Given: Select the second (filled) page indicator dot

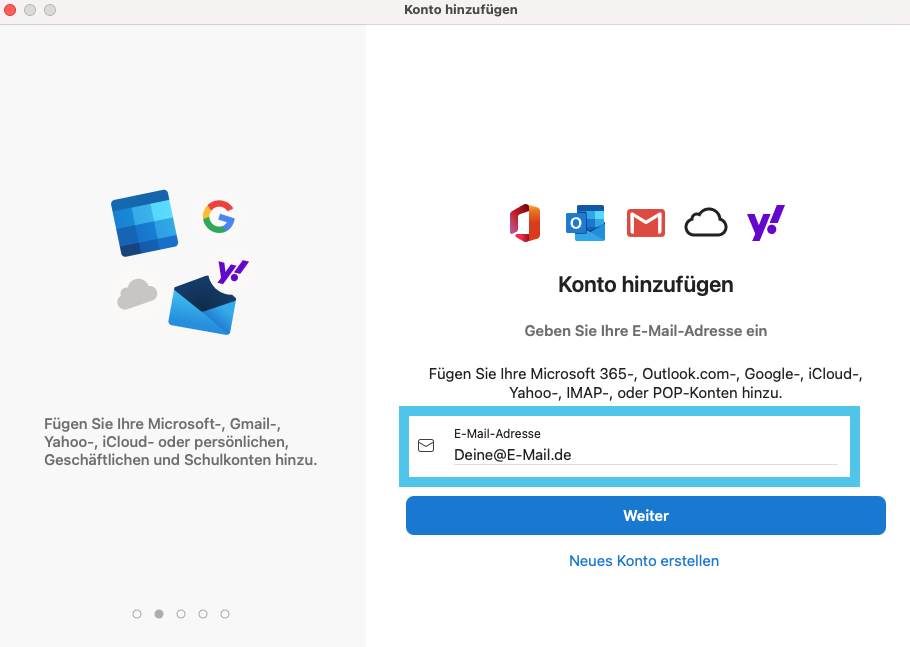Looking at the screenshot, I should tap(159, 614).
